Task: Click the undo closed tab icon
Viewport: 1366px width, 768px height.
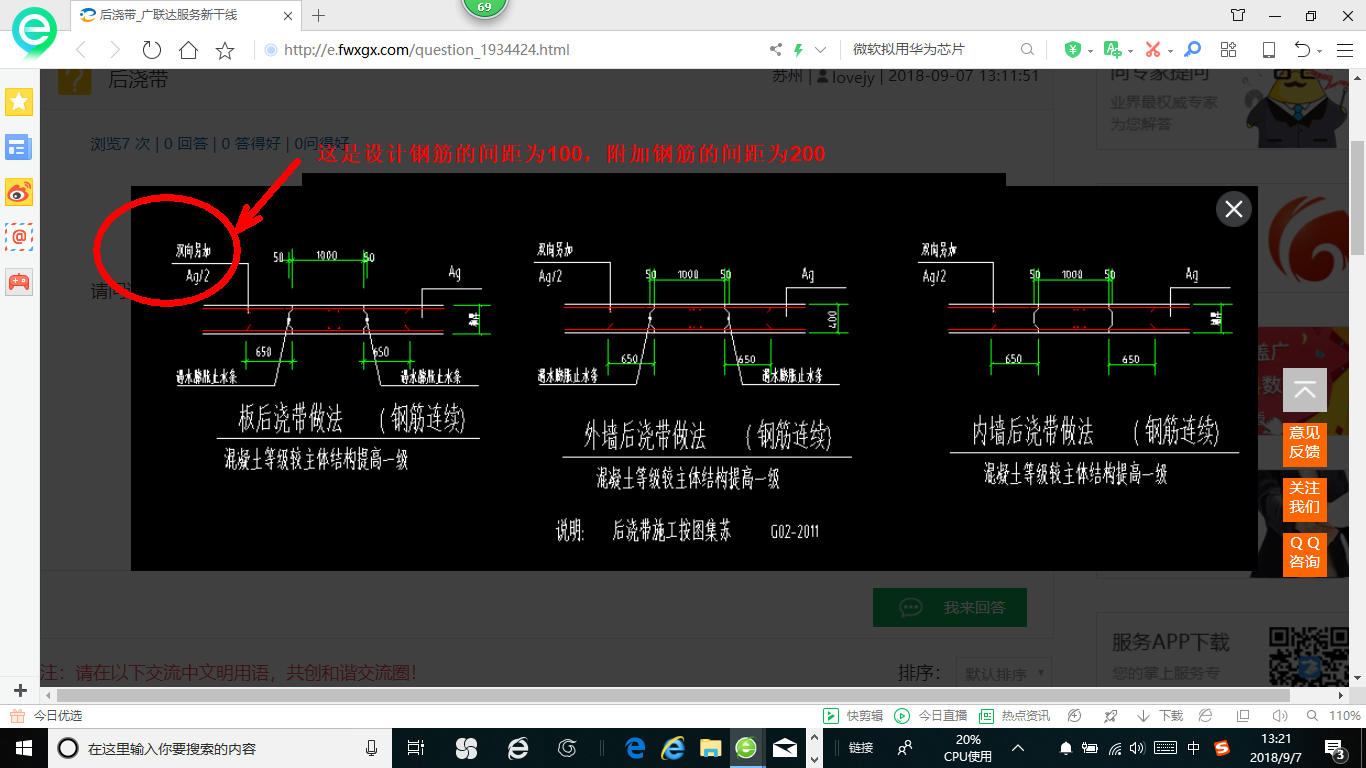Action: [1302, 50]
